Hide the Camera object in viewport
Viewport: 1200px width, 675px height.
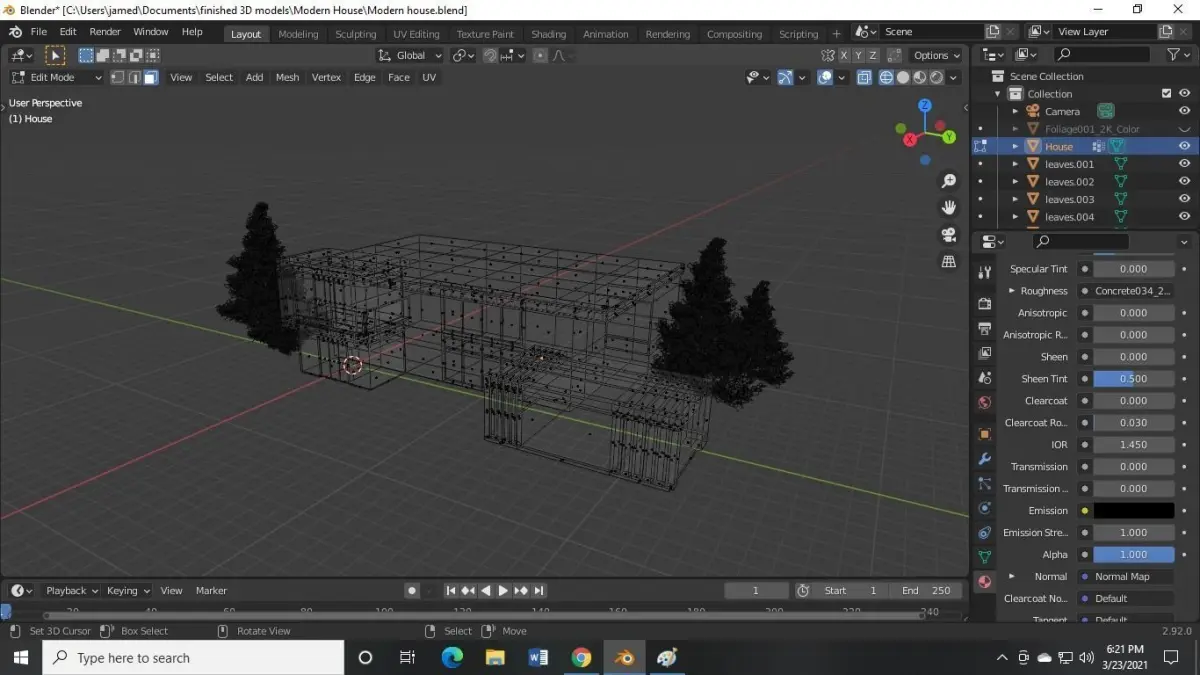tap(1185, 111)
